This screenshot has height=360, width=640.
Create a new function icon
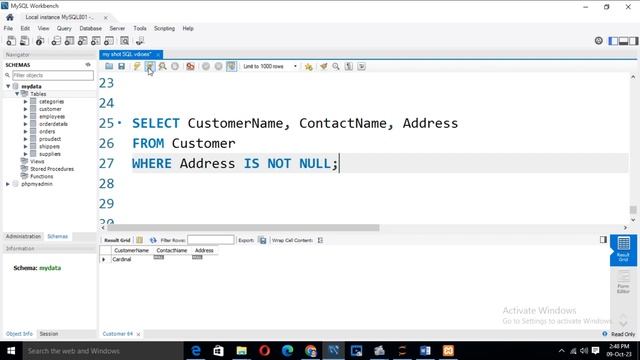109,41
